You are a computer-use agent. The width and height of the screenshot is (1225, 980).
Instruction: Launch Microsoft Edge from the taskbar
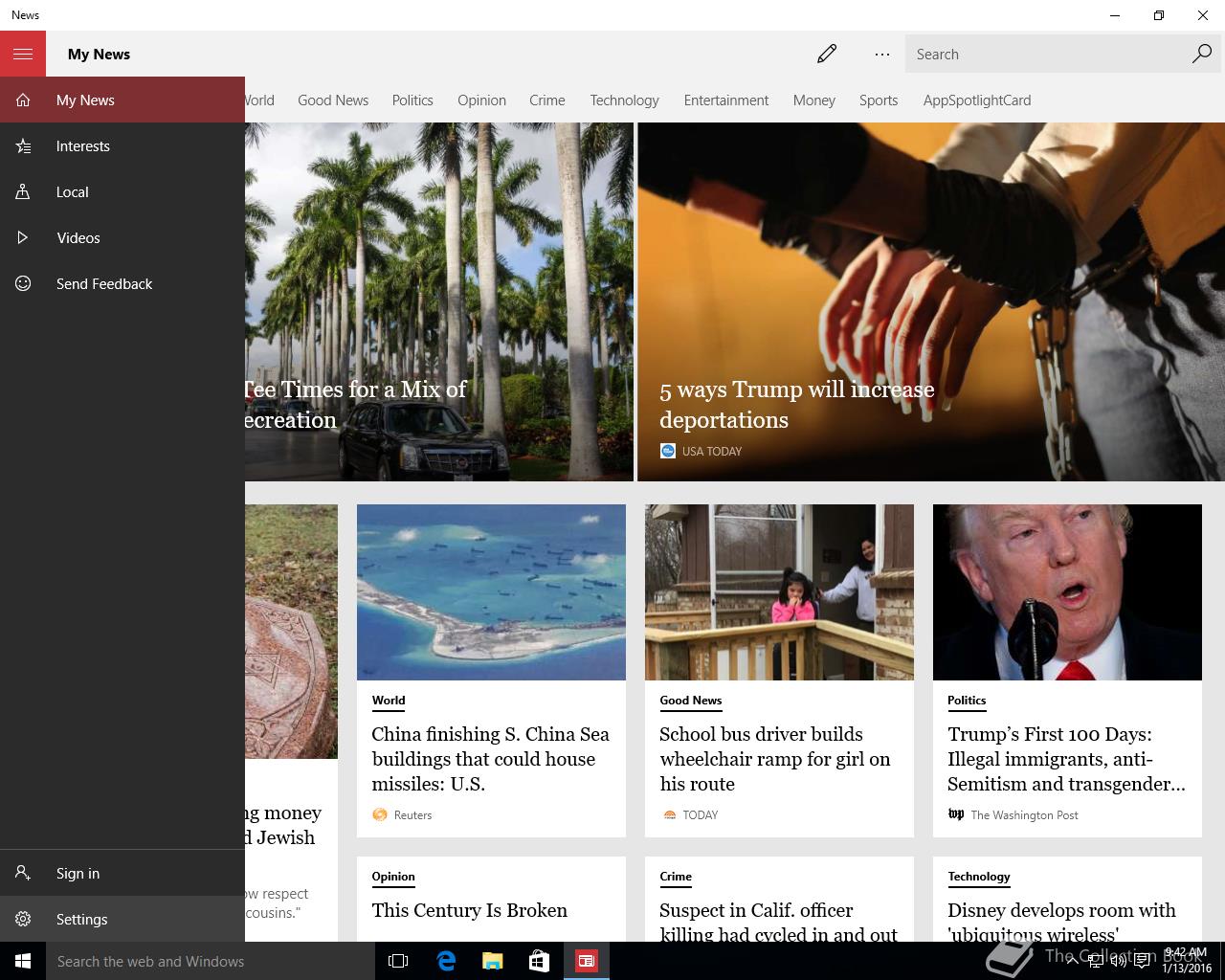click(446, 961)
